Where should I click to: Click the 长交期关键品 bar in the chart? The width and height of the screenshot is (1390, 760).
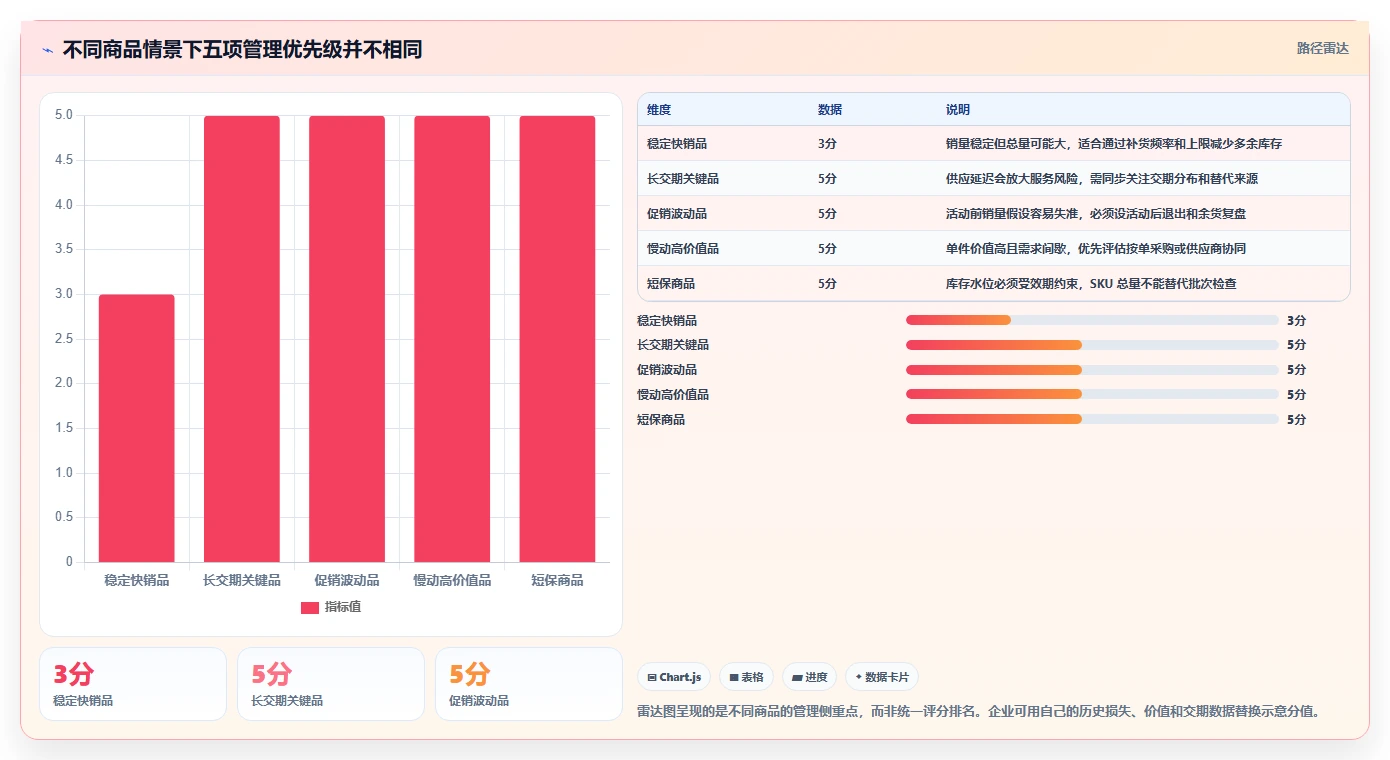242,339
